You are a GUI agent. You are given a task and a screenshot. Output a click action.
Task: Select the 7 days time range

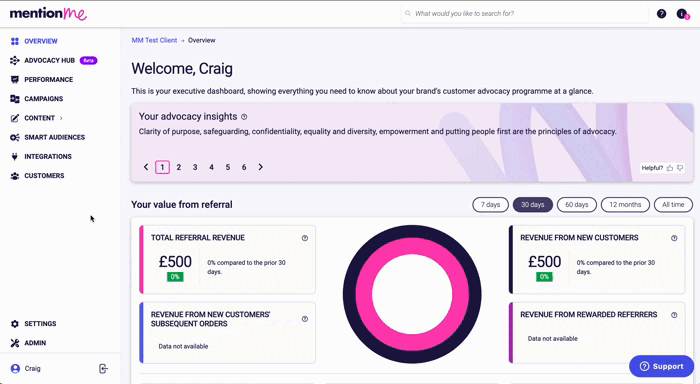point(490,205)
